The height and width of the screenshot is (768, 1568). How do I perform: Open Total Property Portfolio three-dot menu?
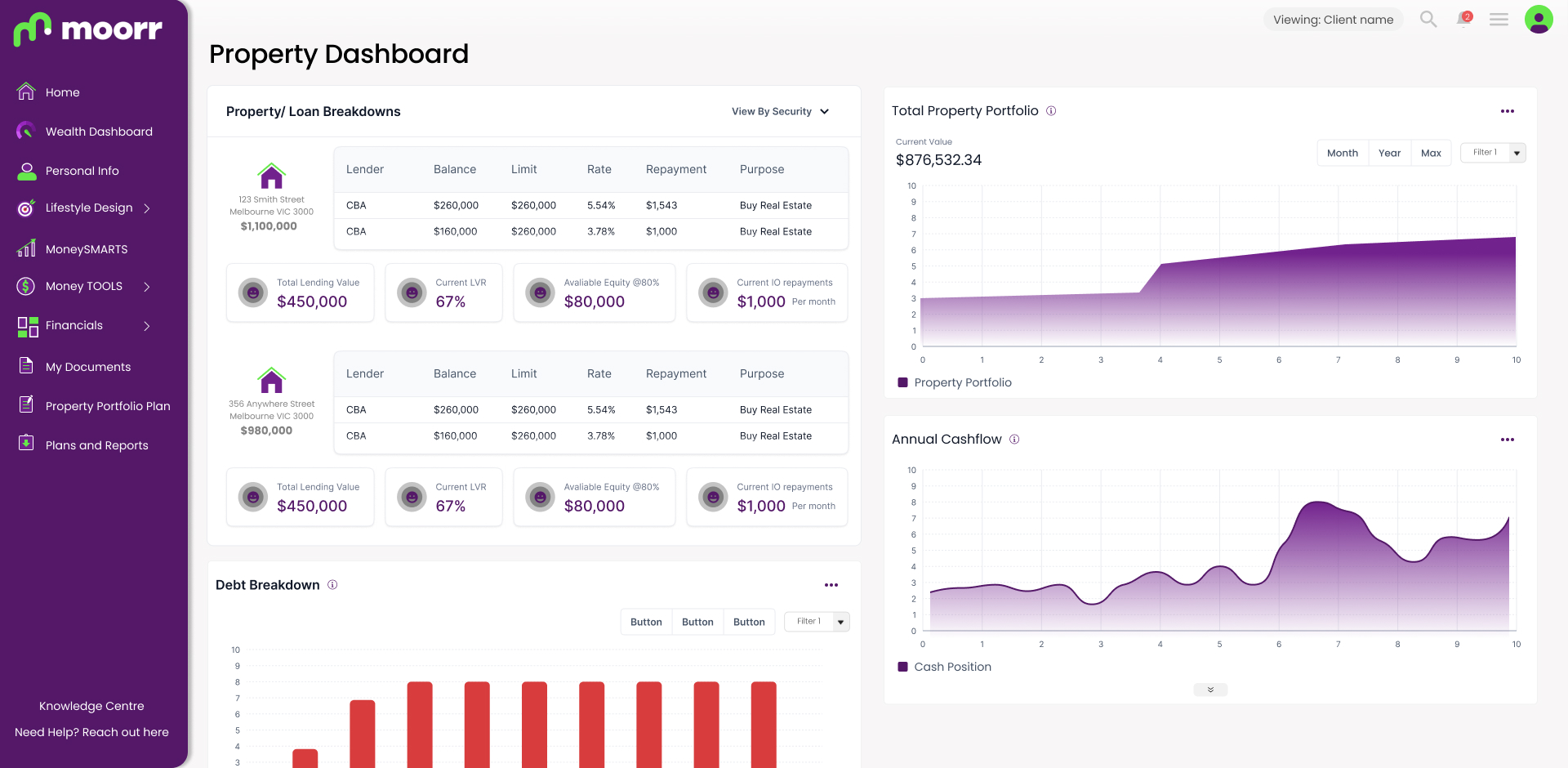coord(1508,111)
